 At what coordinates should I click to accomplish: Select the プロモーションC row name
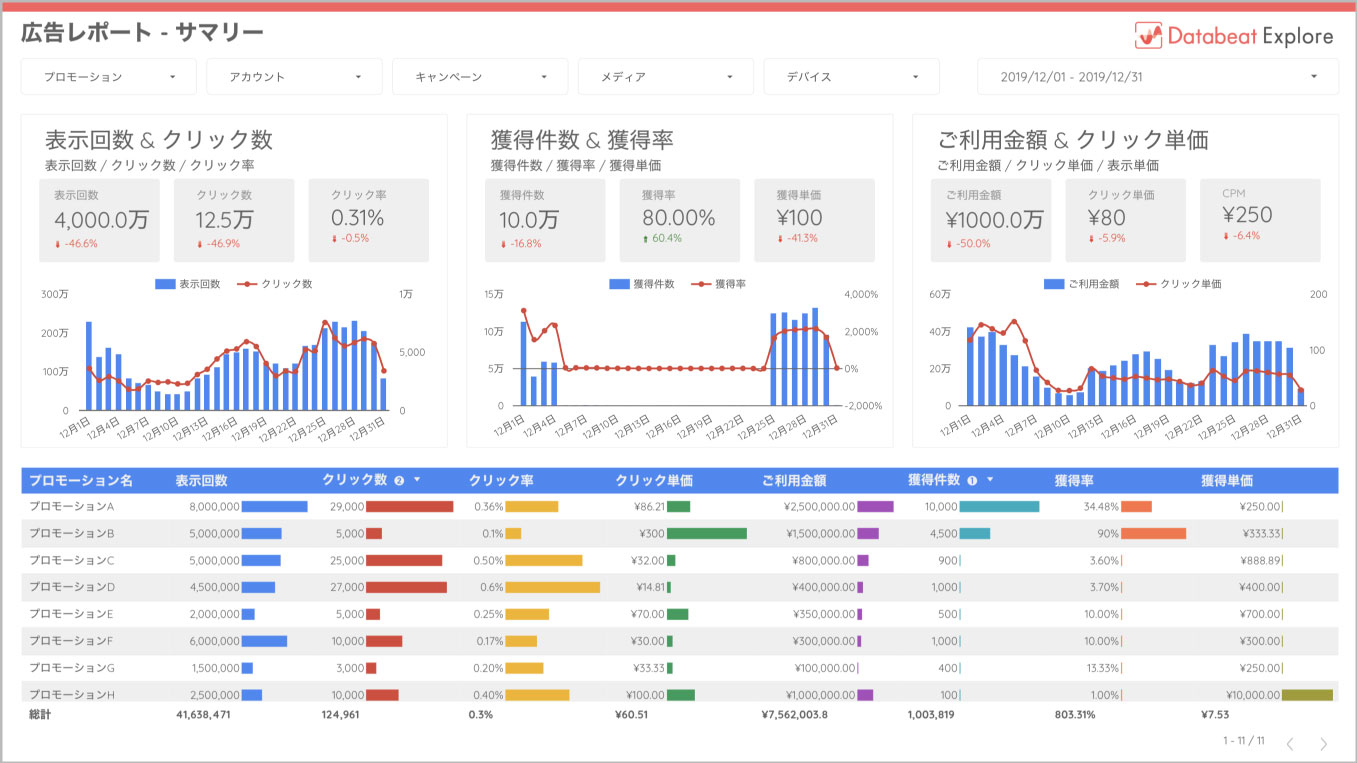[72, 561]
